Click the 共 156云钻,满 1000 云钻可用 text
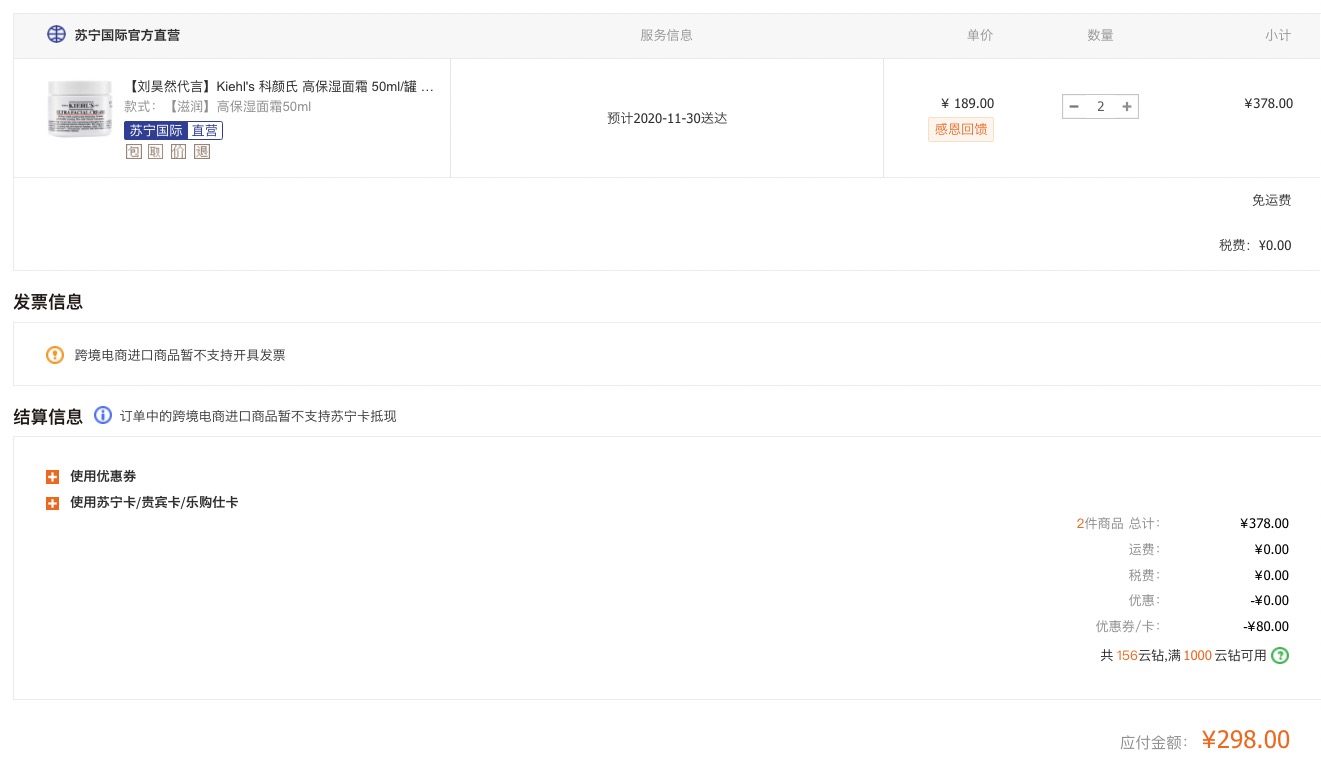 click(x=1183, y=656)
